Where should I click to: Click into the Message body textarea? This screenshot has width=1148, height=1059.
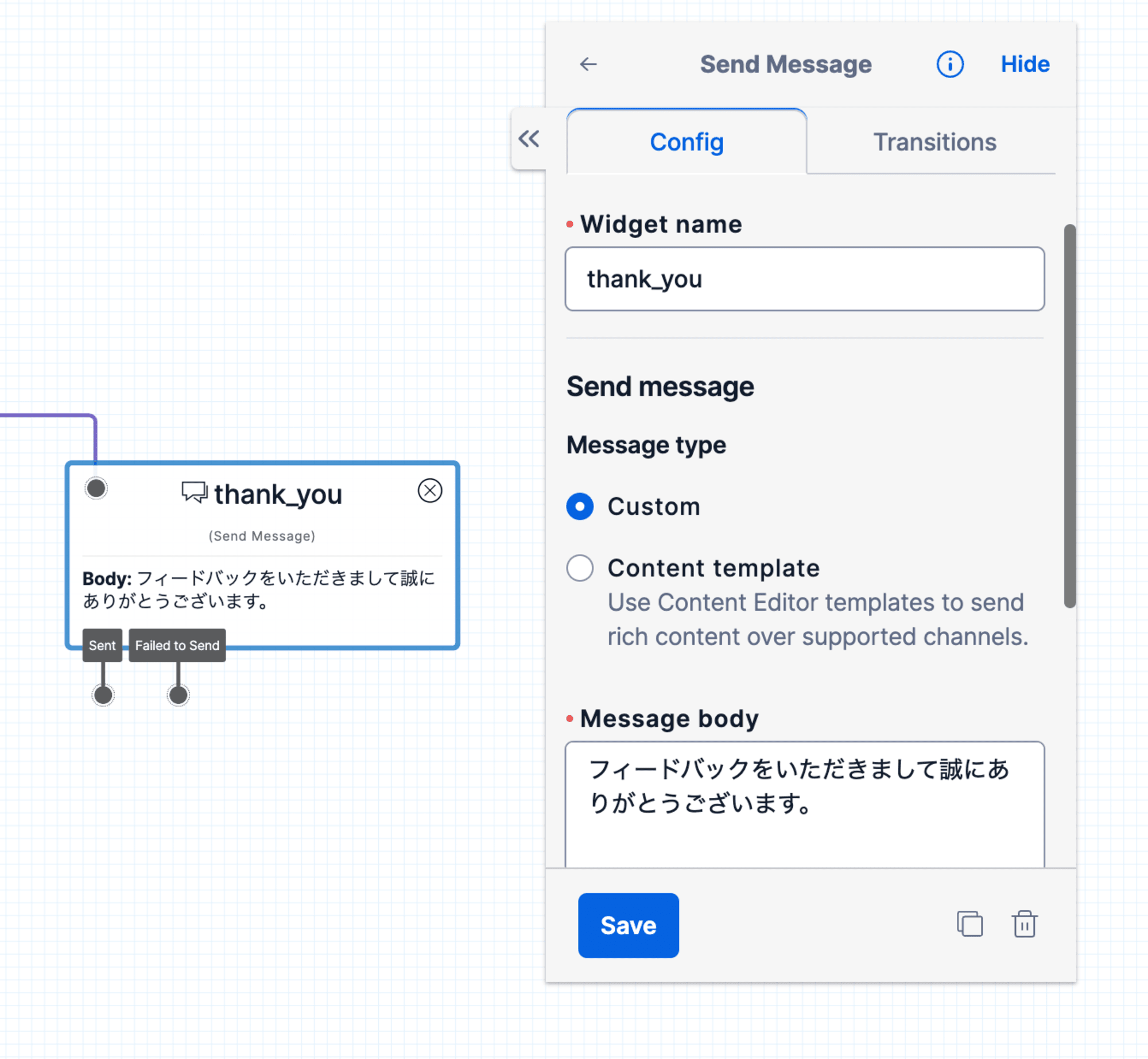[804, 804]
